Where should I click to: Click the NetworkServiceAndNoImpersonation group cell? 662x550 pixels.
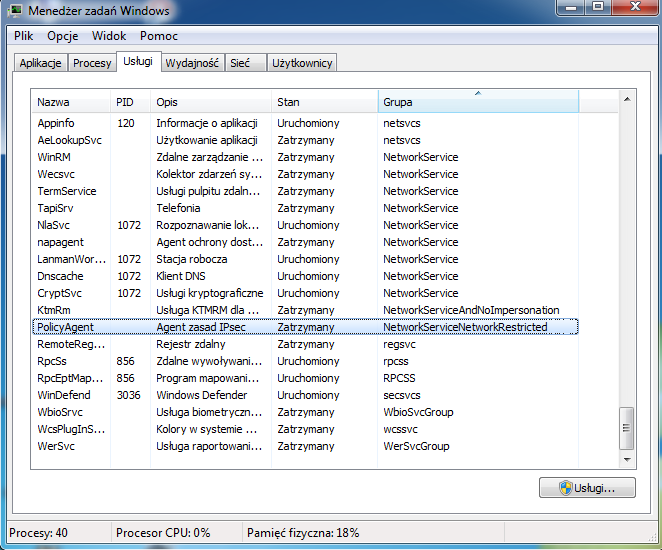[471, 310]
